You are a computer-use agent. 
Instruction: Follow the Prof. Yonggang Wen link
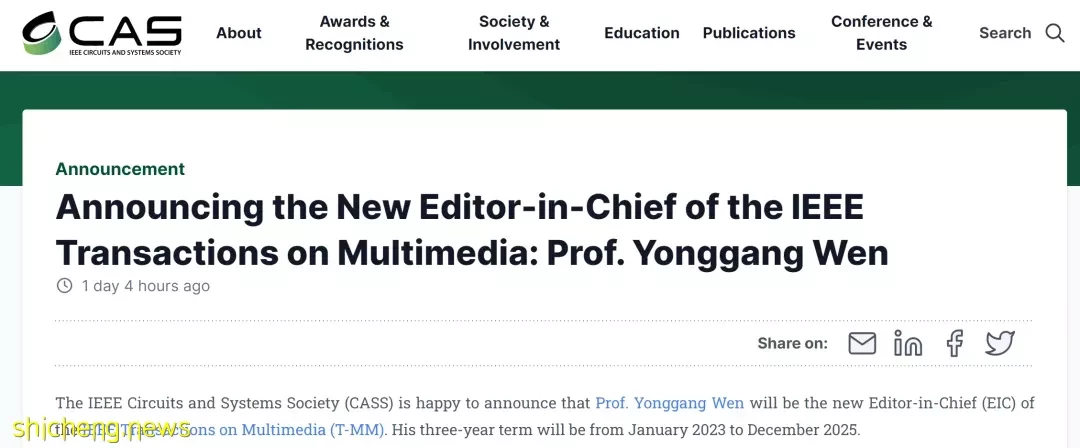click(x=669, y=403)
